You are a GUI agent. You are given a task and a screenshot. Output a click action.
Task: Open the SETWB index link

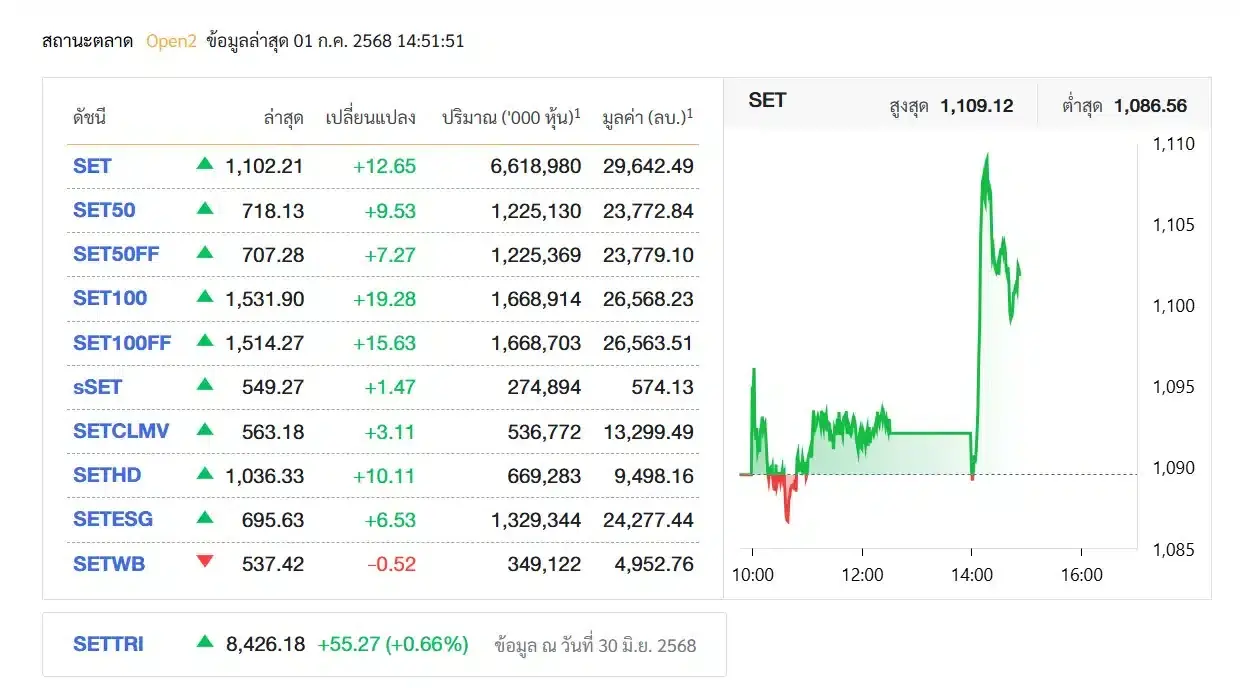point(109,564)
